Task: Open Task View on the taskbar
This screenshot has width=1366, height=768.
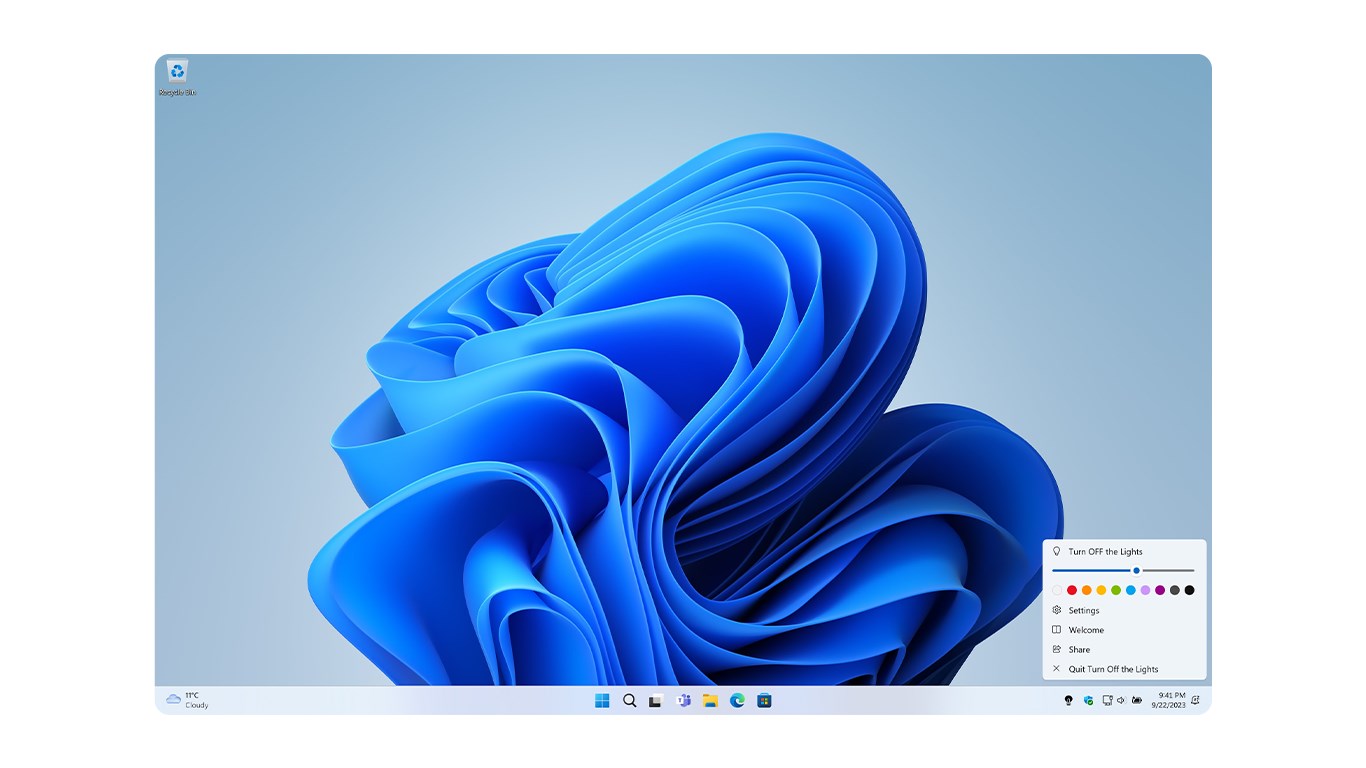Action: [x=656, y=700]
